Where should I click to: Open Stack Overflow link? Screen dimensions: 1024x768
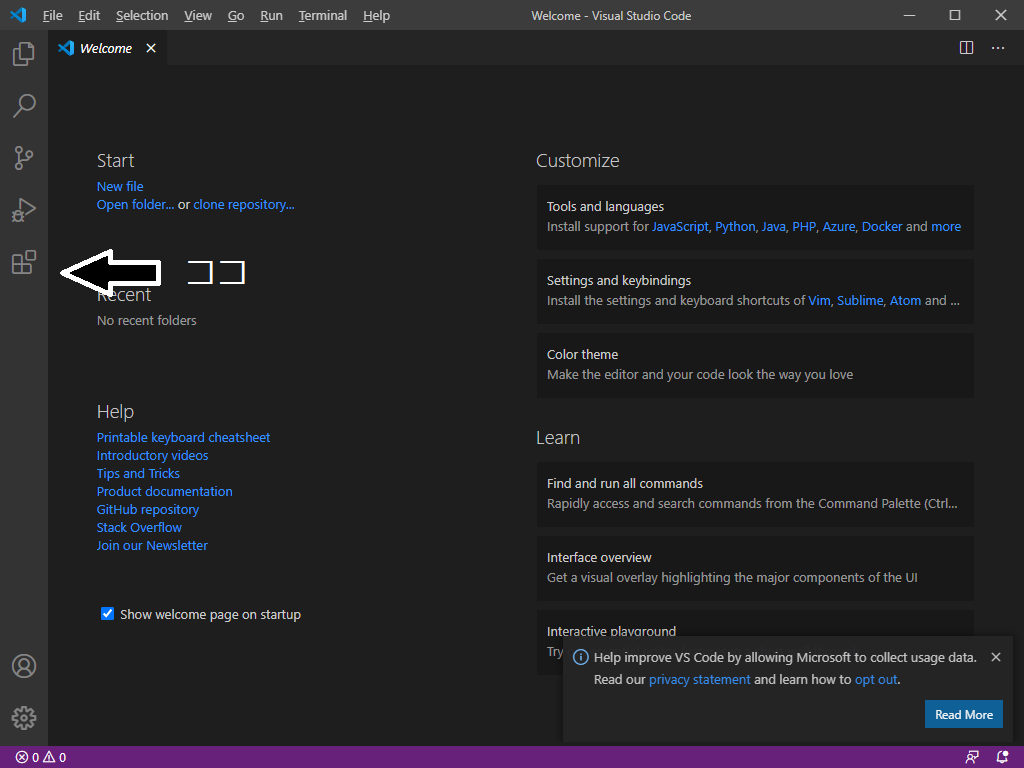click(139, 528)
